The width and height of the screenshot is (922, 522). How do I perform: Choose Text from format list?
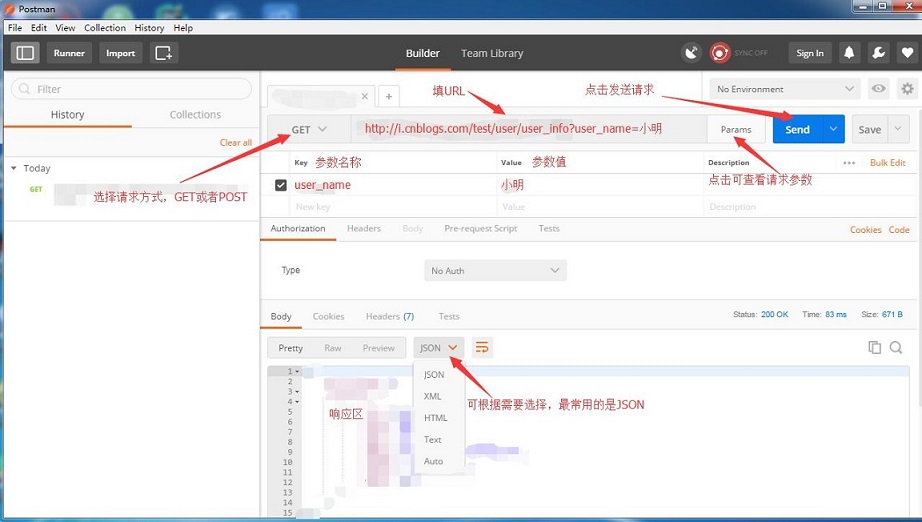[433, 440]
